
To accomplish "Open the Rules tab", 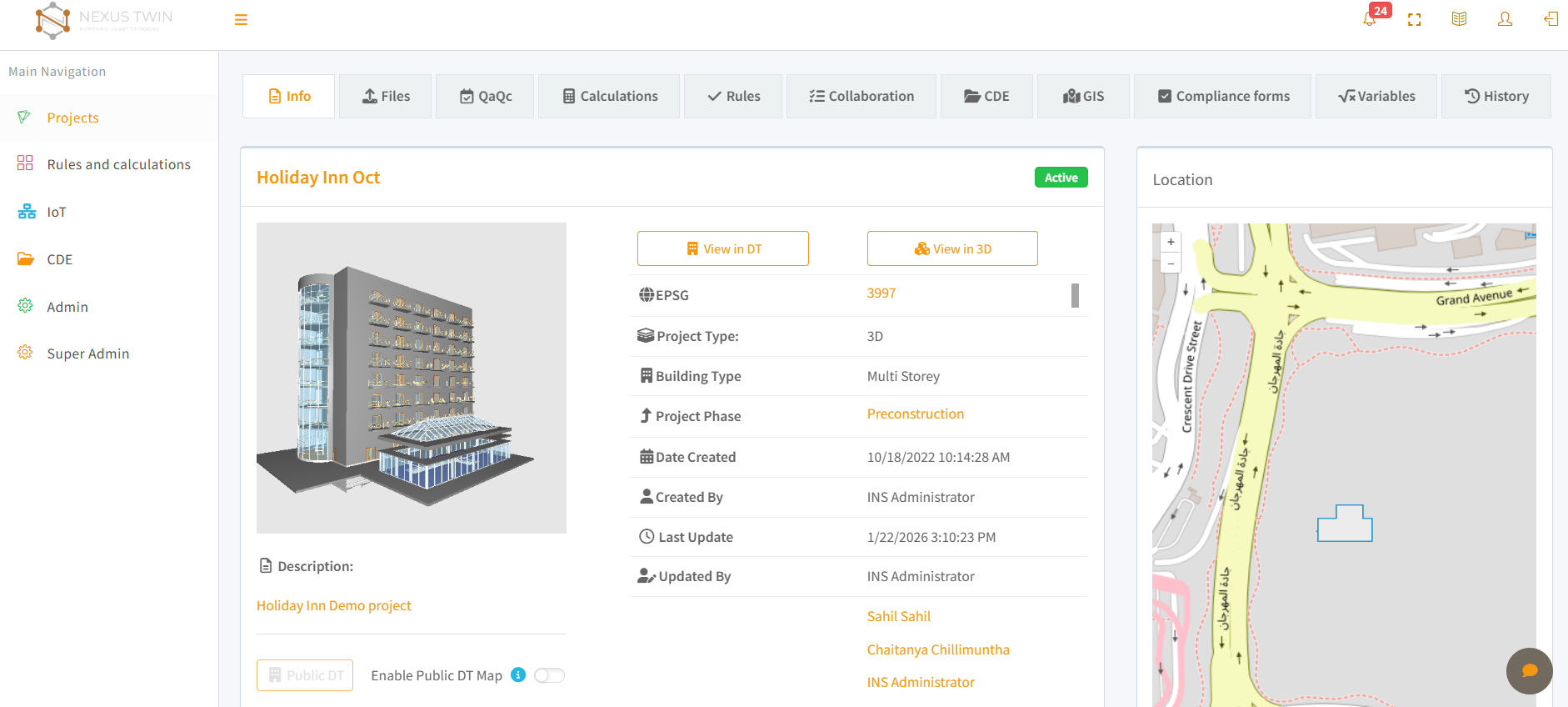I will coord(733,96).
